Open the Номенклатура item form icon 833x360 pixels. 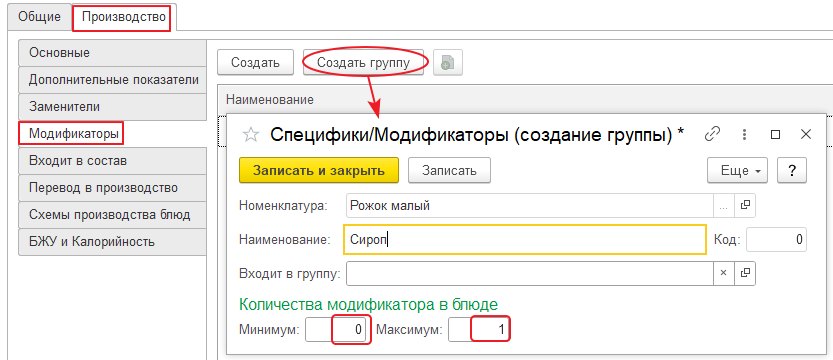pos(745,206)
